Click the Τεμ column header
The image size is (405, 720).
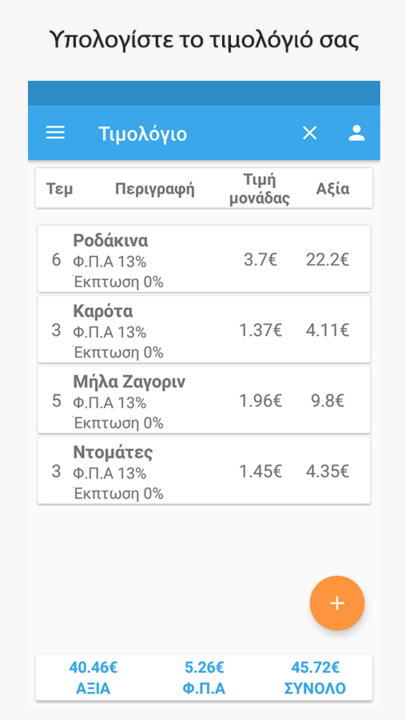point(59,189)
